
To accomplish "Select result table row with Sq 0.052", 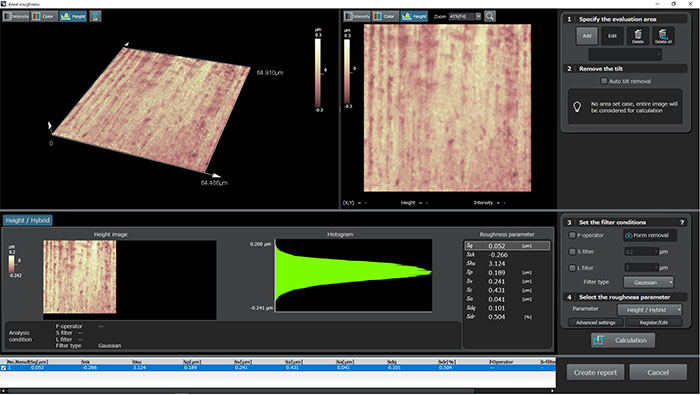I will (278, 368).
